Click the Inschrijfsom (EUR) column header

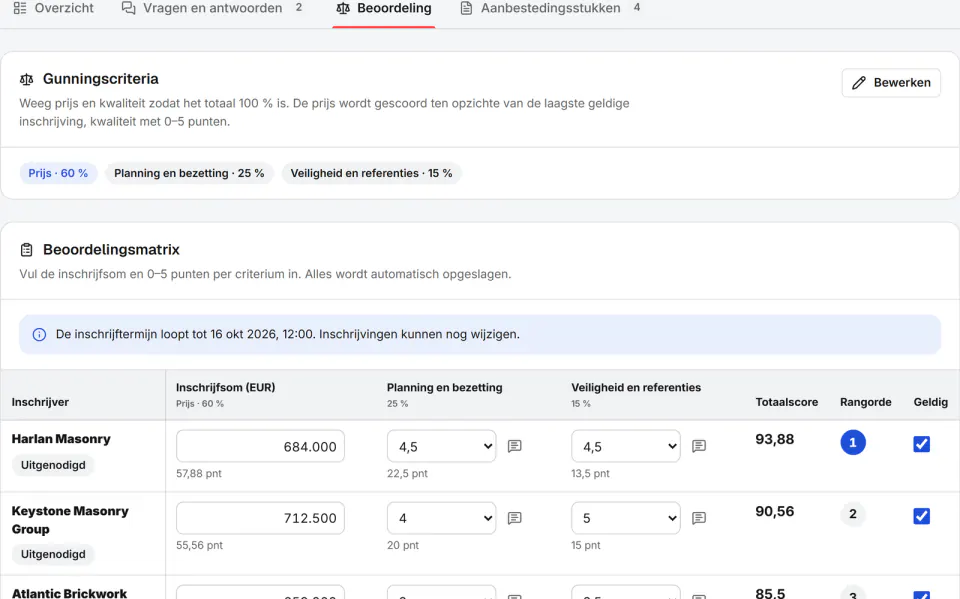[225, 388]
